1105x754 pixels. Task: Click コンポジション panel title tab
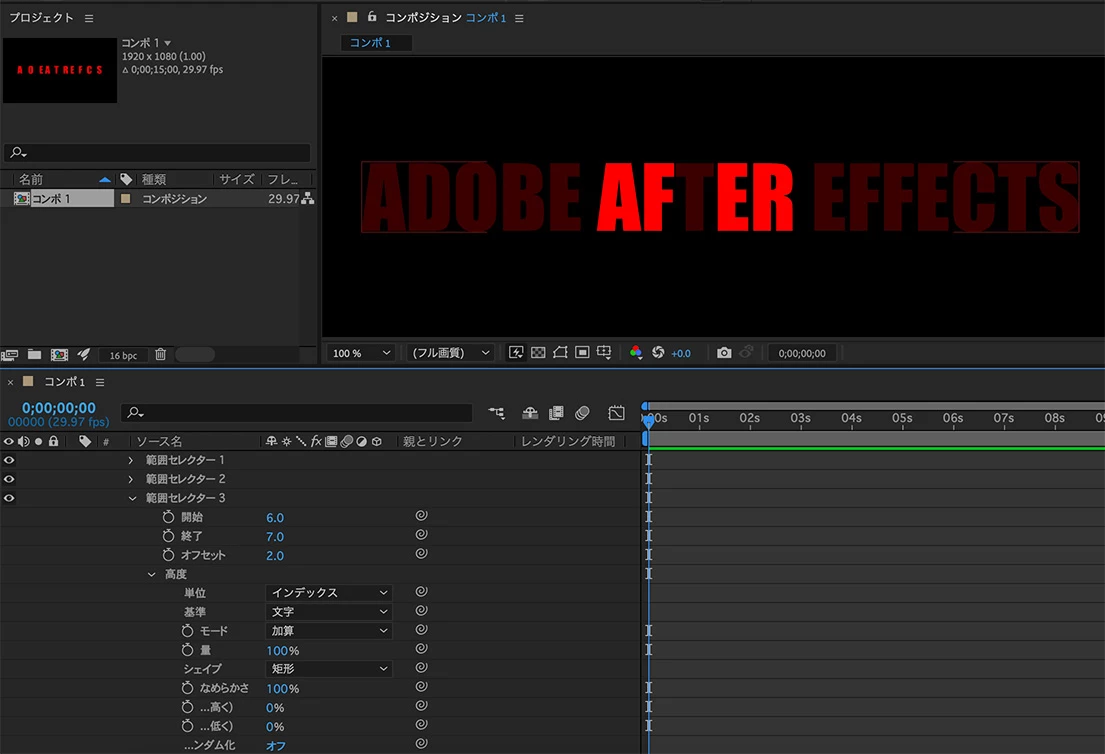click(423, 18)
